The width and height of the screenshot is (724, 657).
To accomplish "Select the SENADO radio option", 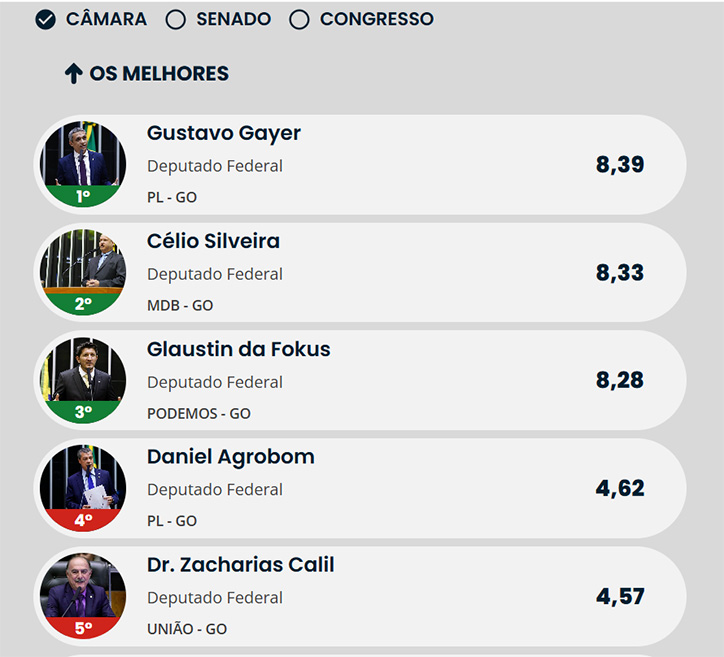I will 175,20.
